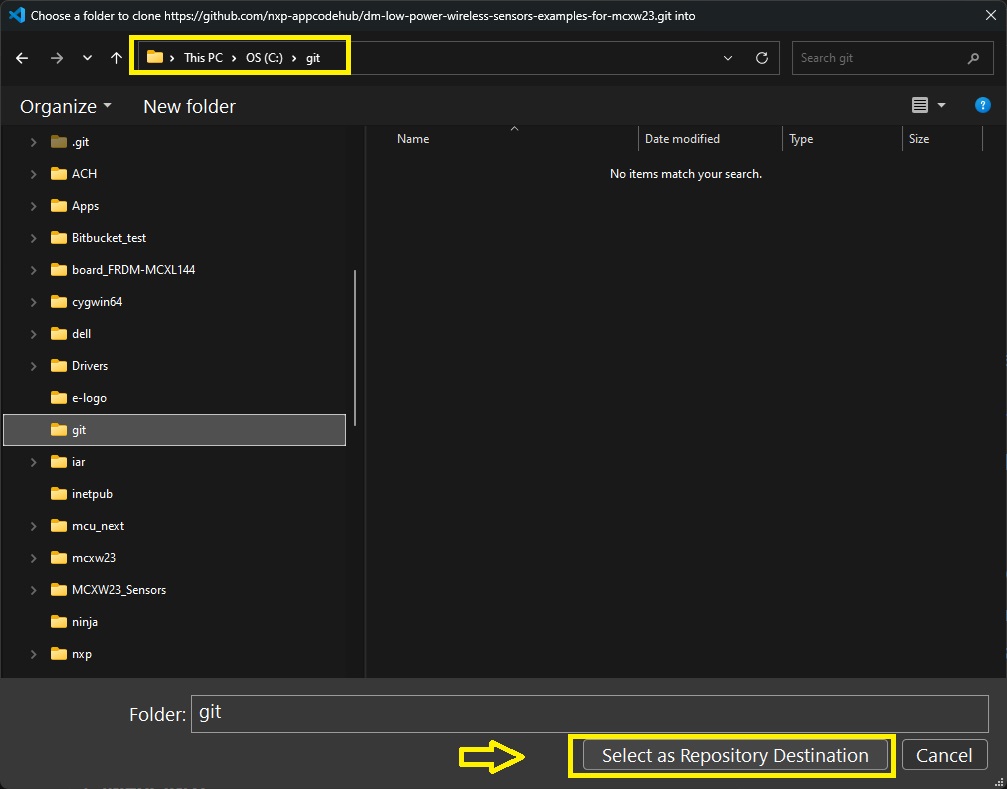Sort files by Date modified column
This screenshot has height=789, width=1007.
click(682, 139)
